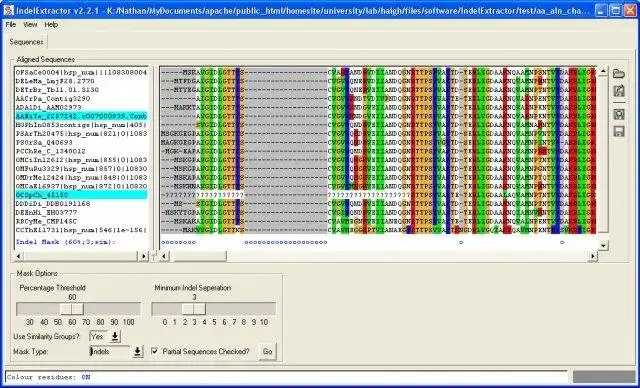Click the Minimum Indel Separation slider handle
The width and height of the screenshot is (640, 388).
194,309
